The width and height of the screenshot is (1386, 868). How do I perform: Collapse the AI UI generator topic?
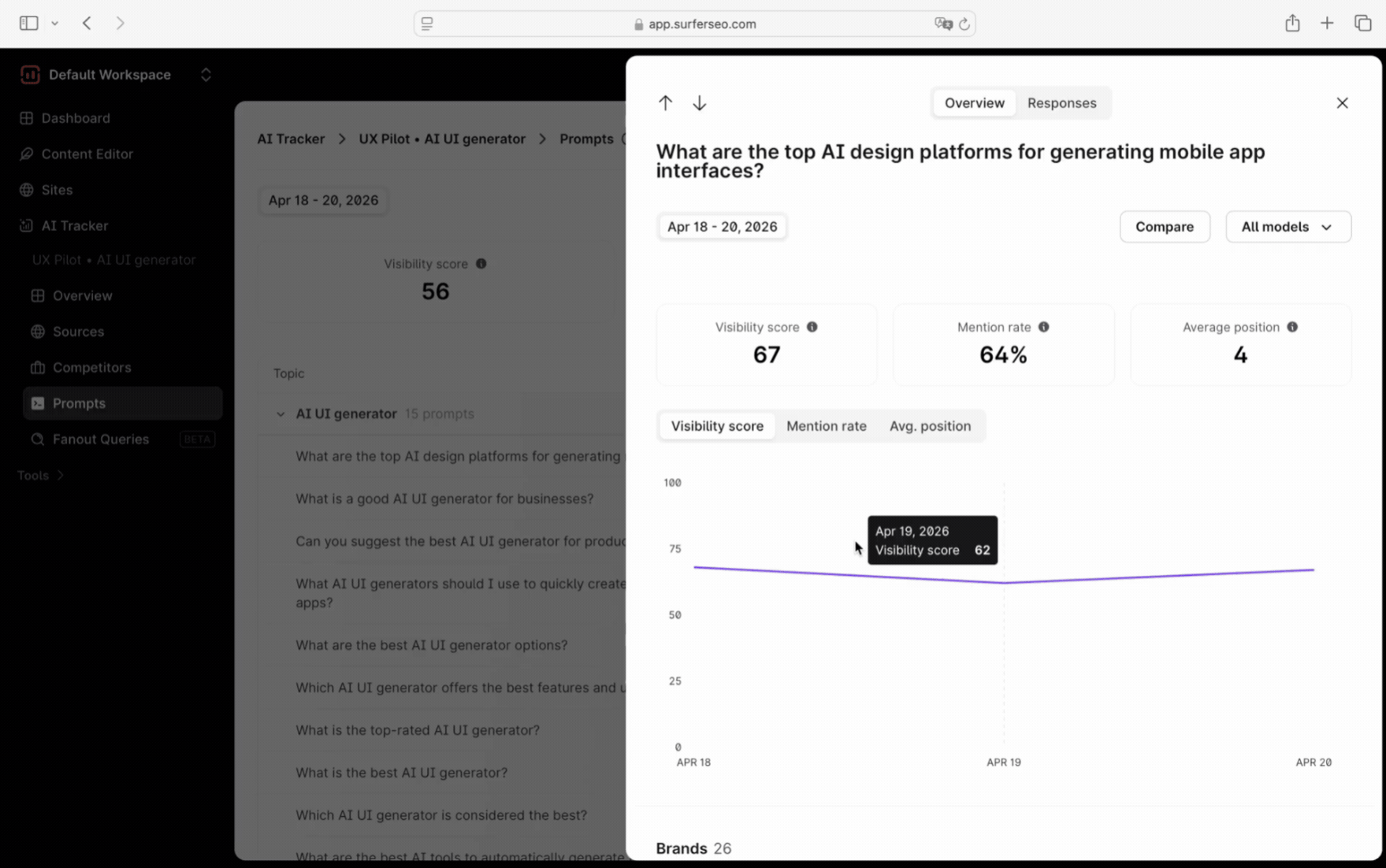(281, 414)
